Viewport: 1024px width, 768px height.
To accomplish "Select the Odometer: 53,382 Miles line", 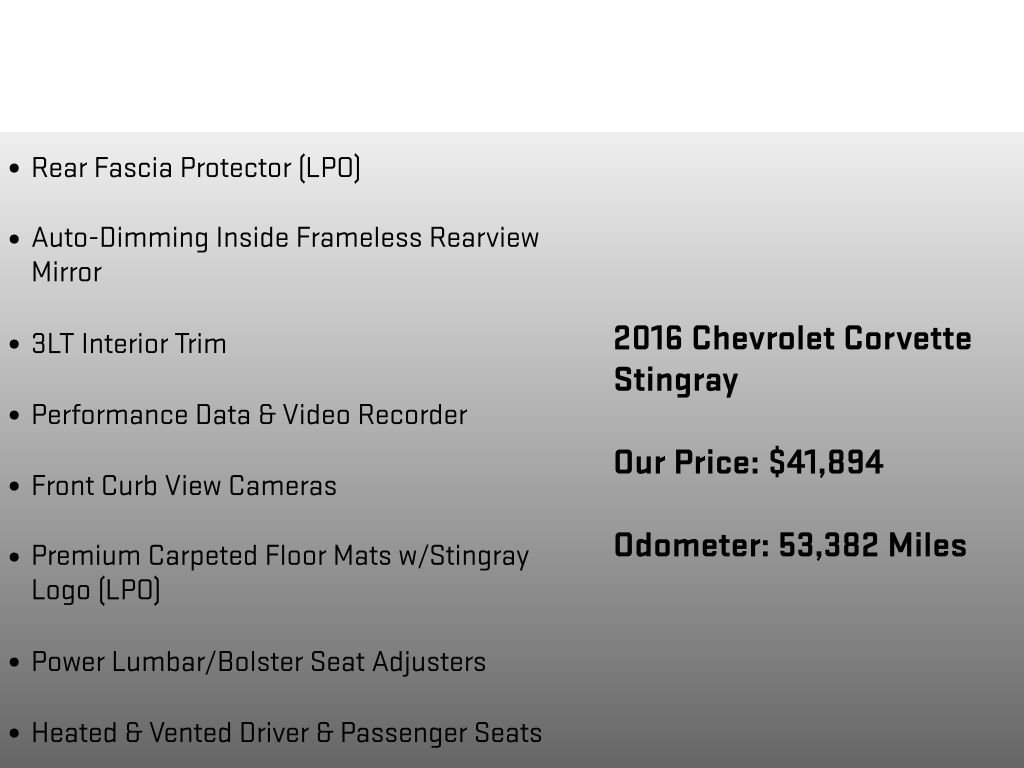I will click(x=790, y=546).
